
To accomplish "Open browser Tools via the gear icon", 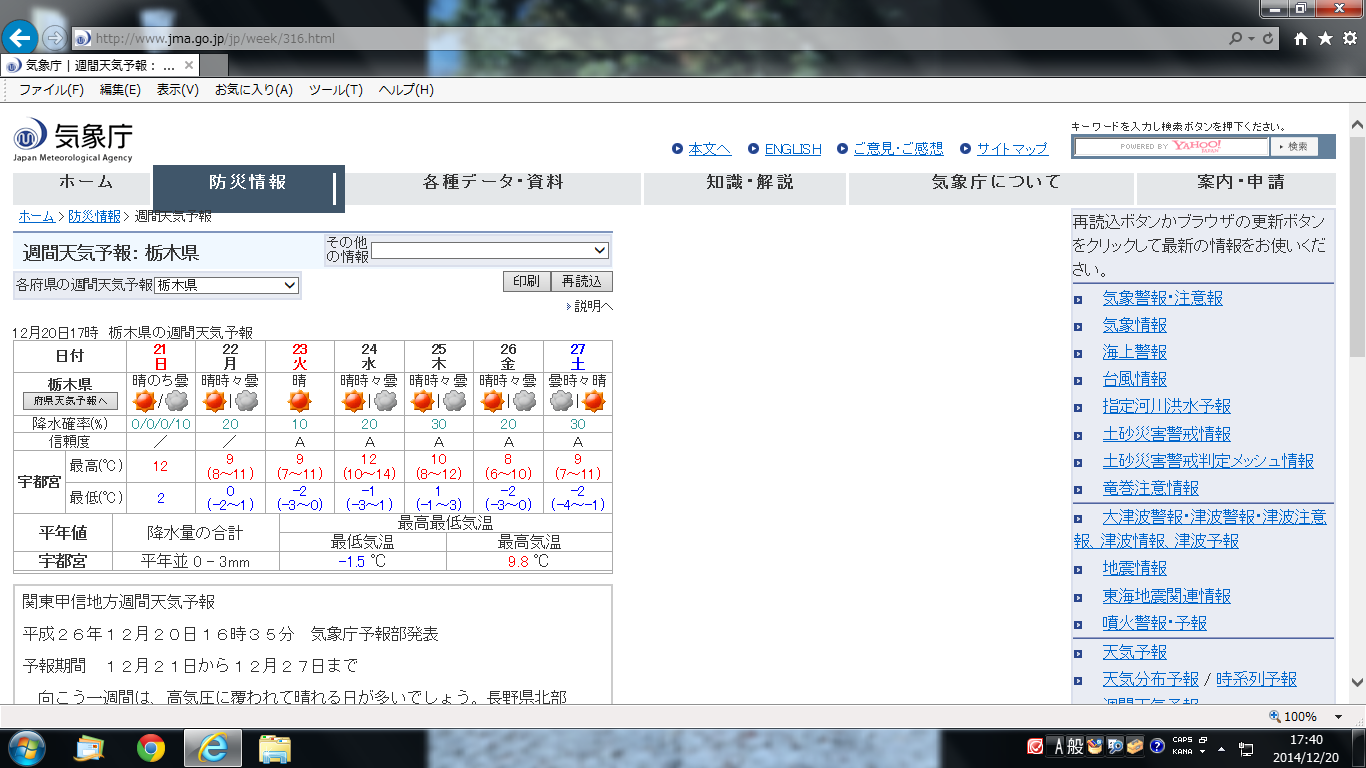I will (1349, 38).
